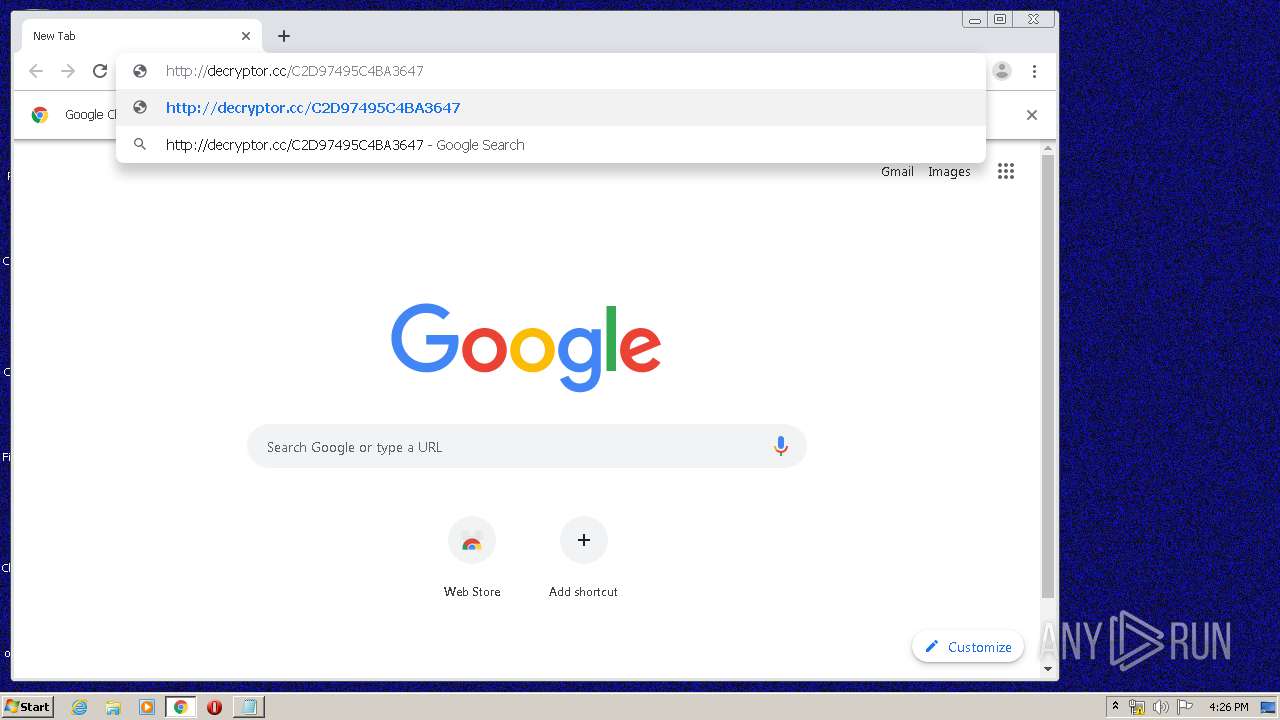Minimize the Chrome window
The height and width of the screenshot is (720, 1280).
(975, 19)
